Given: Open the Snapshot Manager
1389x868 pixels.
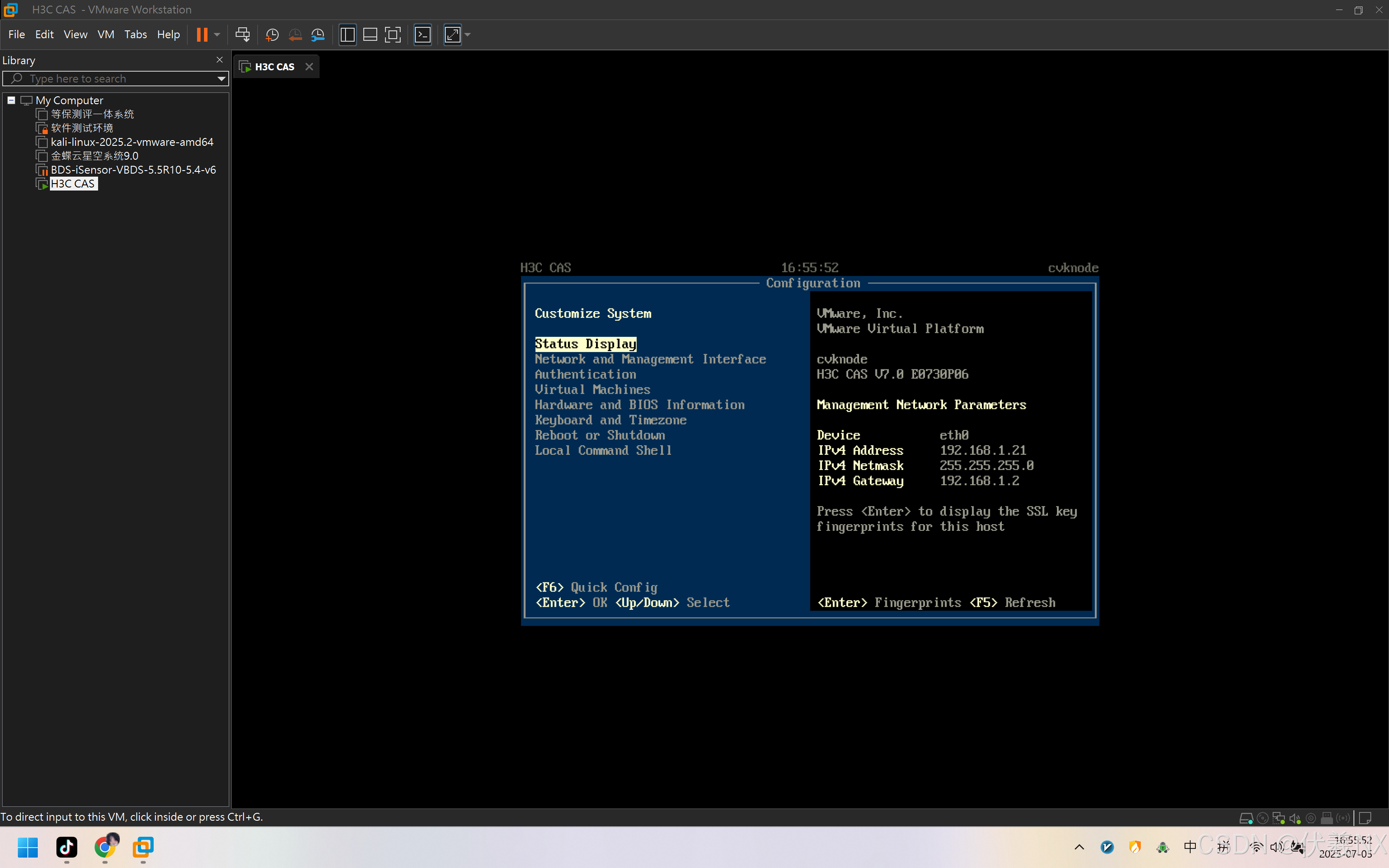Looking at the screenshot, I should [x=317, y=34].
